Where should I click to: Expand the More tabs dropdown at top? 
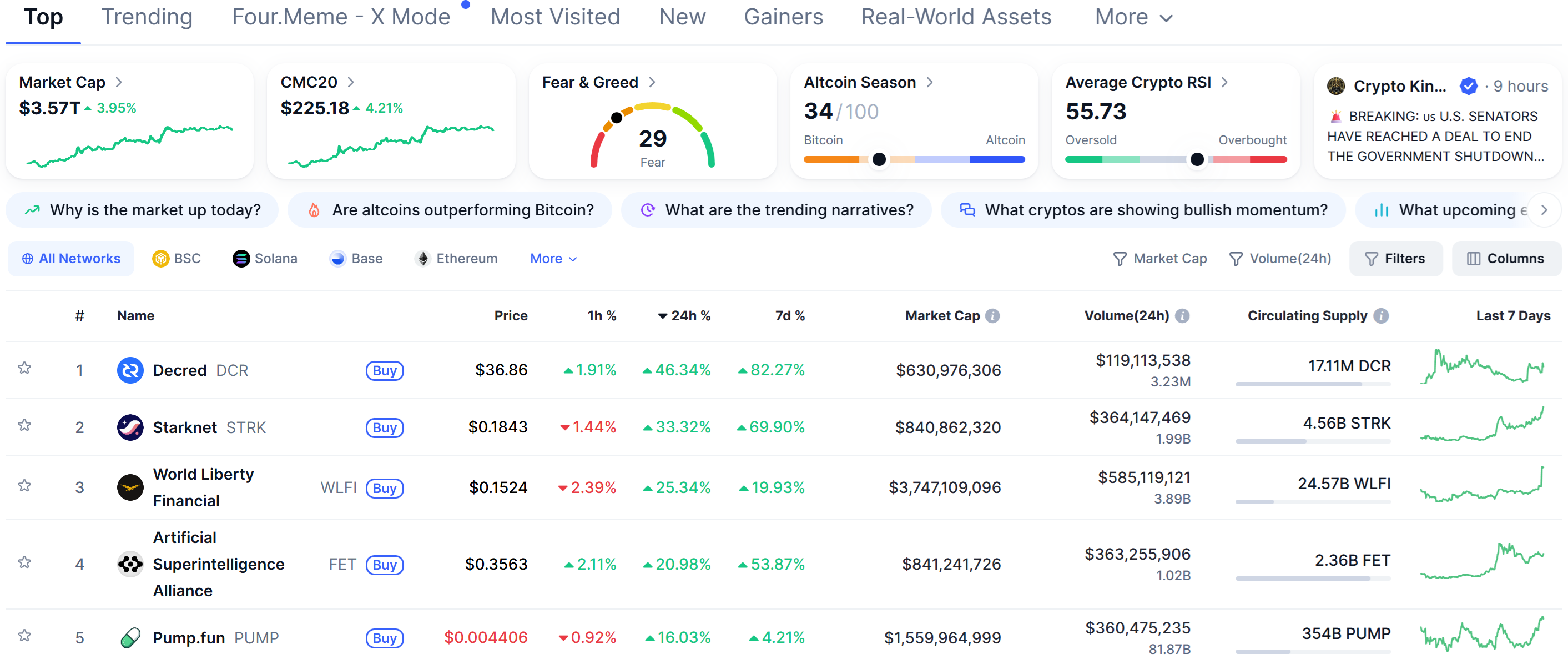pos(1133,17)
